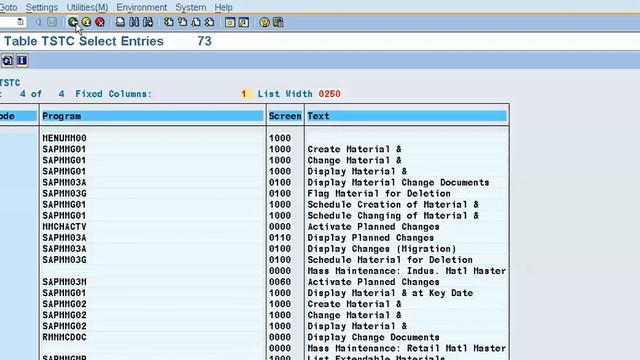
Task: Click program cell MMCHACTV
Action: (x=64, y=227)
